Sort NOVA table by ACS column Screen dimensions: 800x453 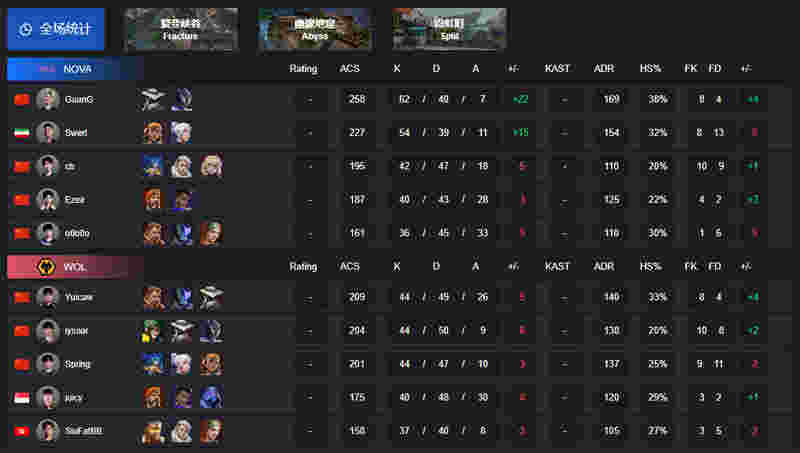350,68
